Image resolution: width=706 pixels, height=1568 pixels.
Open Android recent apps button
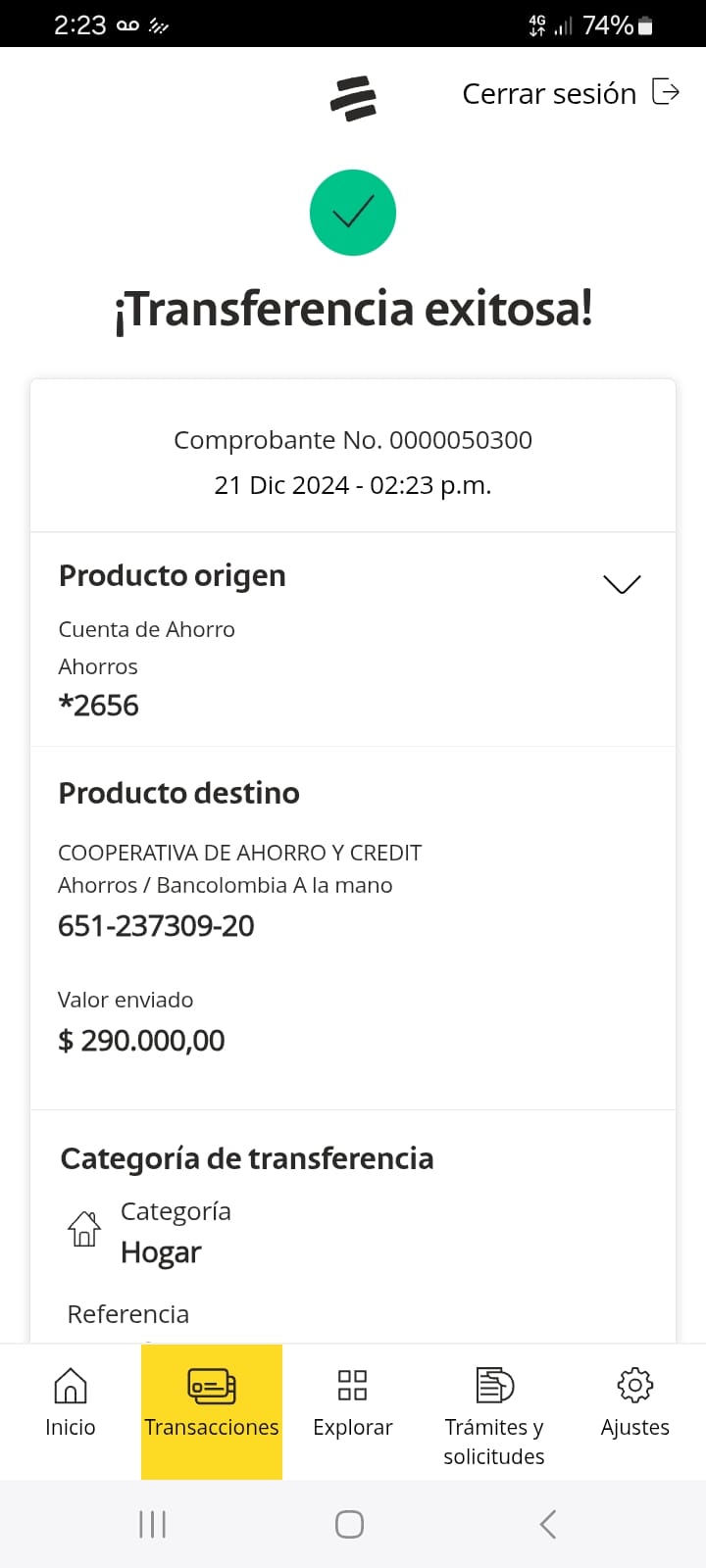click(x=153, y=1524)
